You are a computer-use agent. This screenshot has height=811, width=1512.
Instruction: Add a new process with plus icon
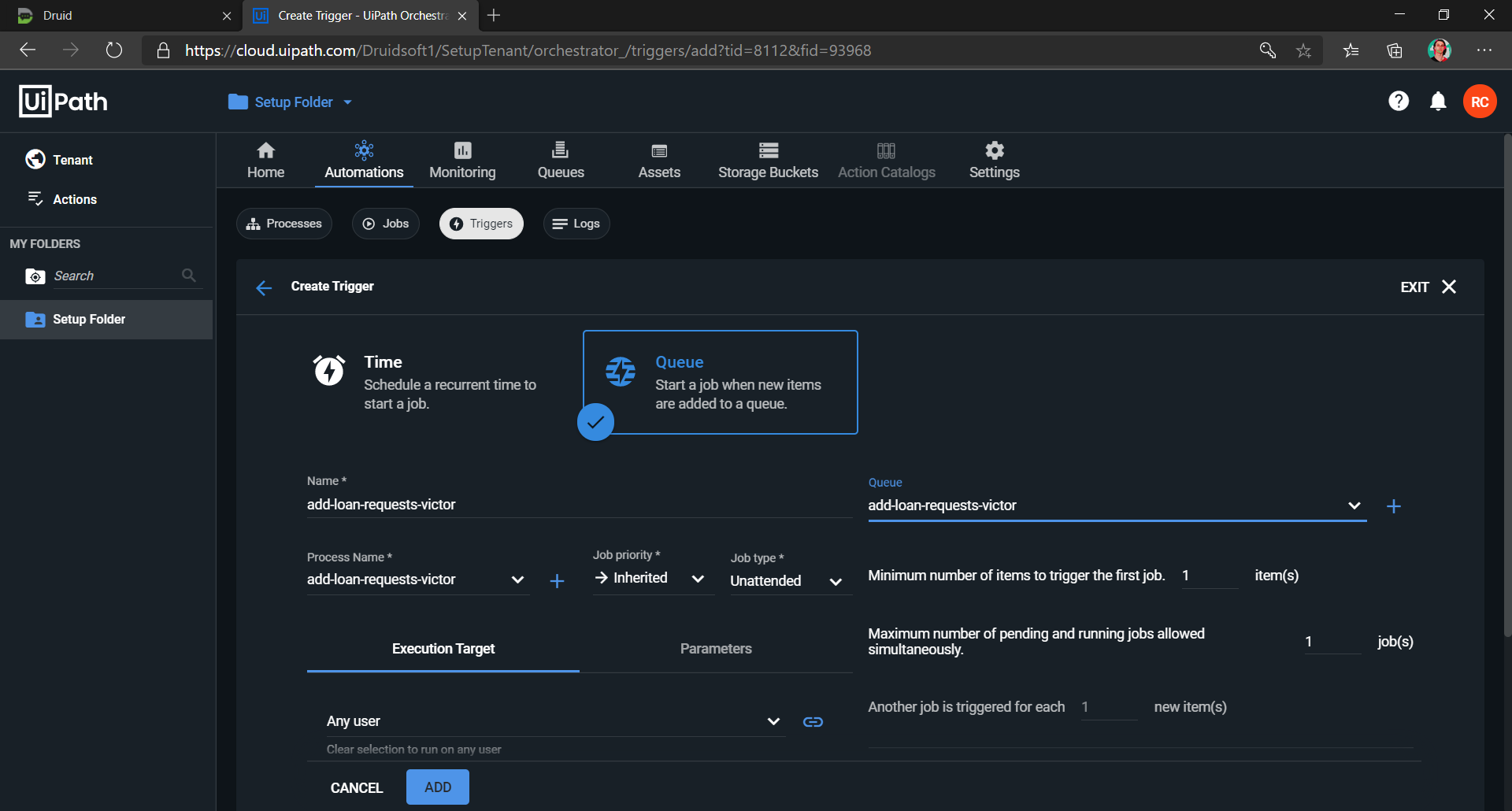pos(557,581)
